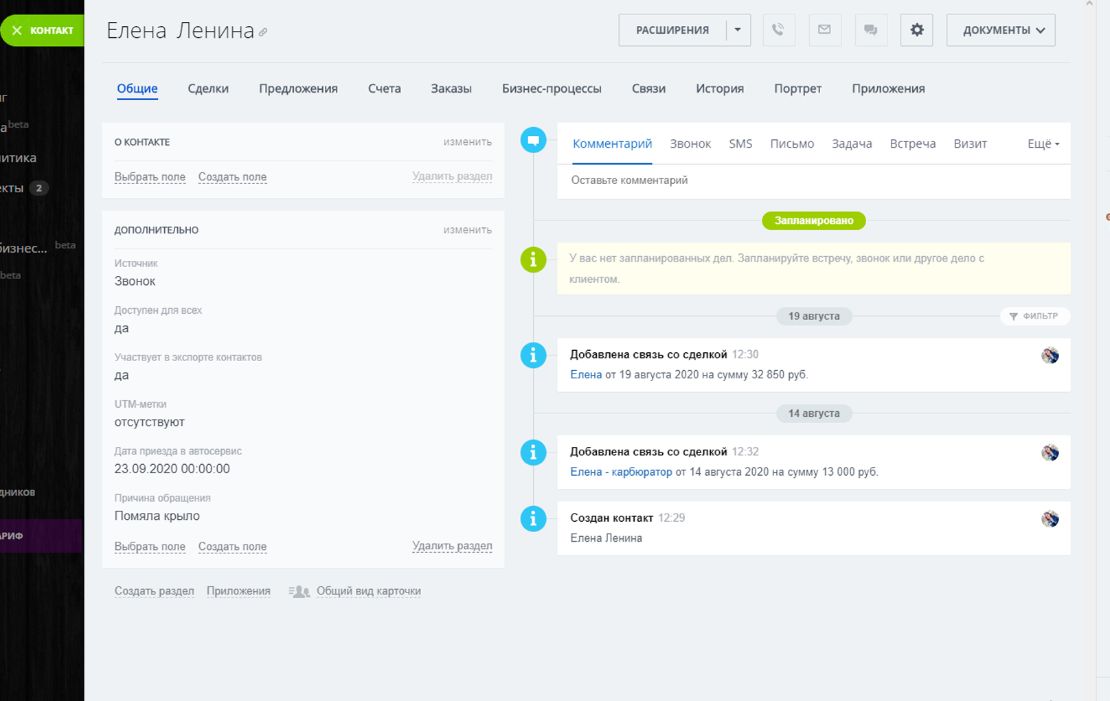Click Создать раздел link
The image size is (1110, 701).
coord(154,591)
